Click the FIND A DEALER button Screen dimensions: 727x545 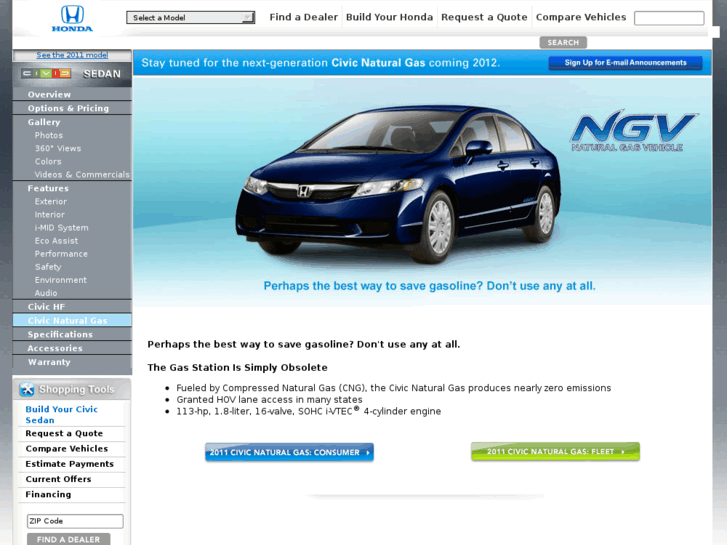(x=69, y=539)
